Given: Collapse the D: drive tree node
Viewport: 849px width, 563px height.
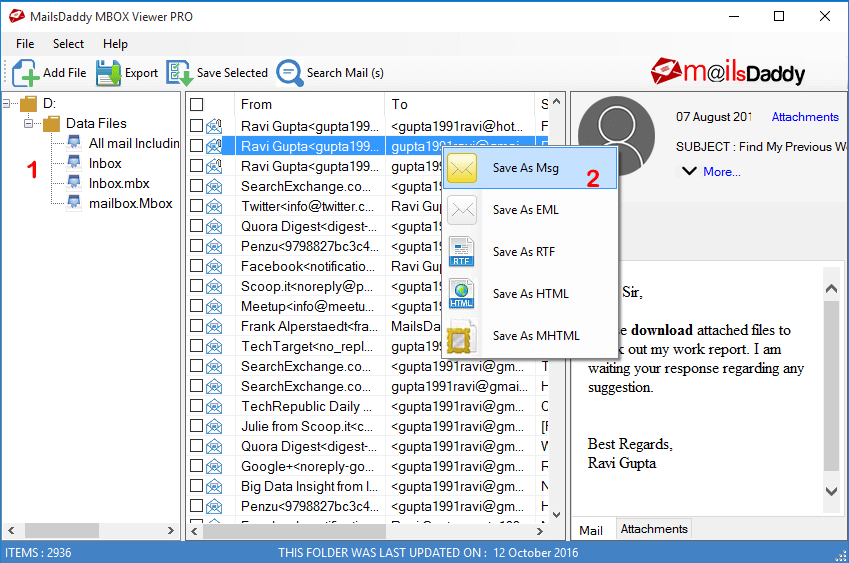Looking at the screenshot, I should coord(6,103).
